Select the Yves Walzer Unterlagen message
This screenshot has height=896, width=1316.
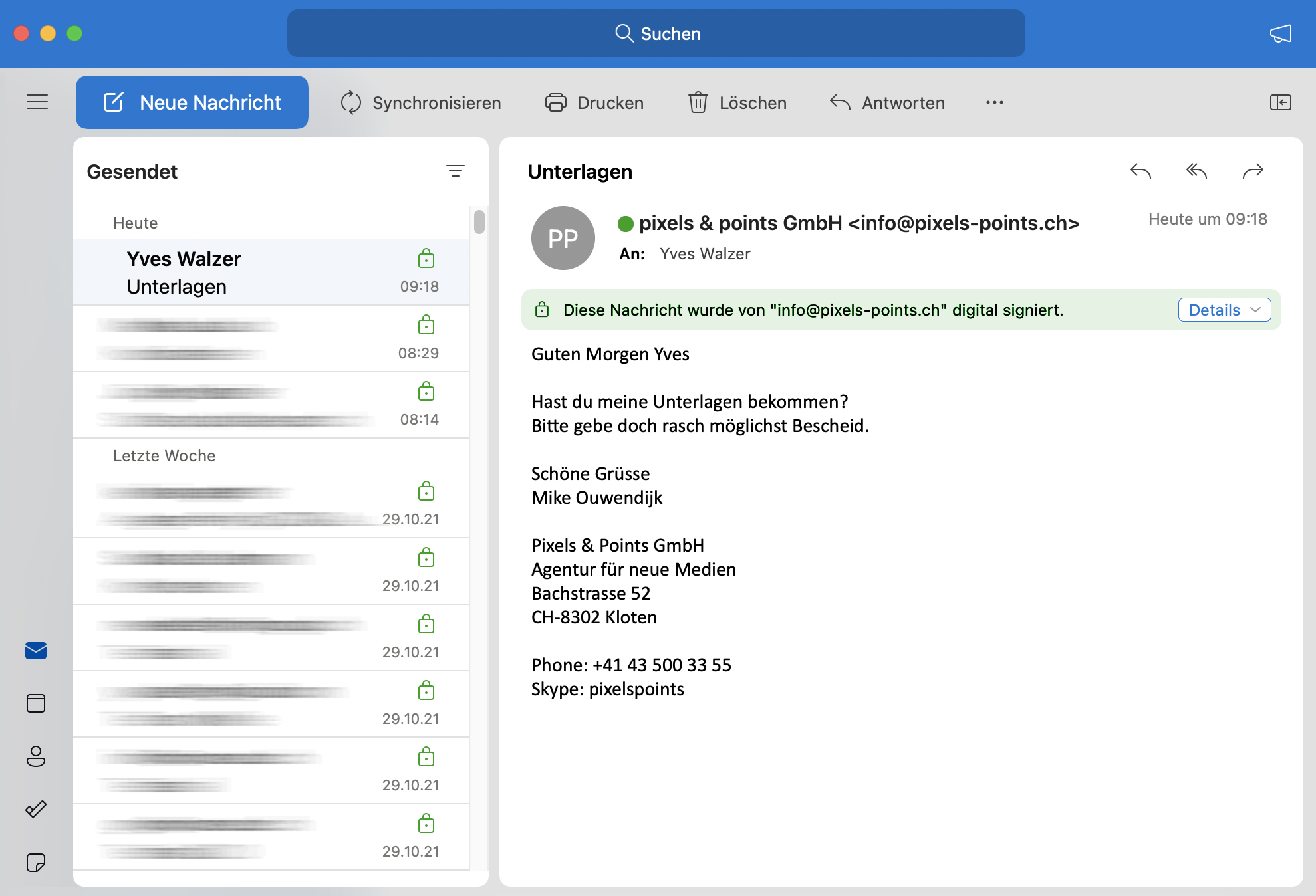271,273
